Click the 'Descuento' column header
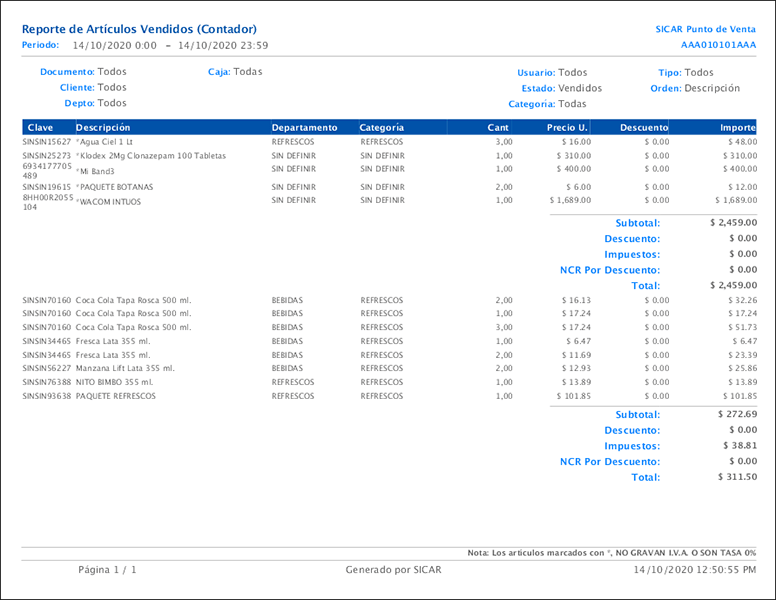 pos(644,128)
